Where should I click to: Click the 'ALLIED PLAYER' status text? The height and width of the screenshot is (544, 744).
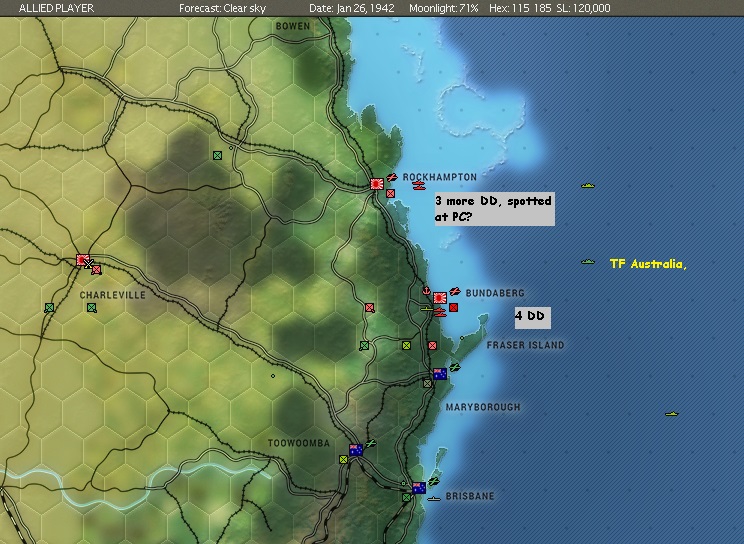(56, 8)
